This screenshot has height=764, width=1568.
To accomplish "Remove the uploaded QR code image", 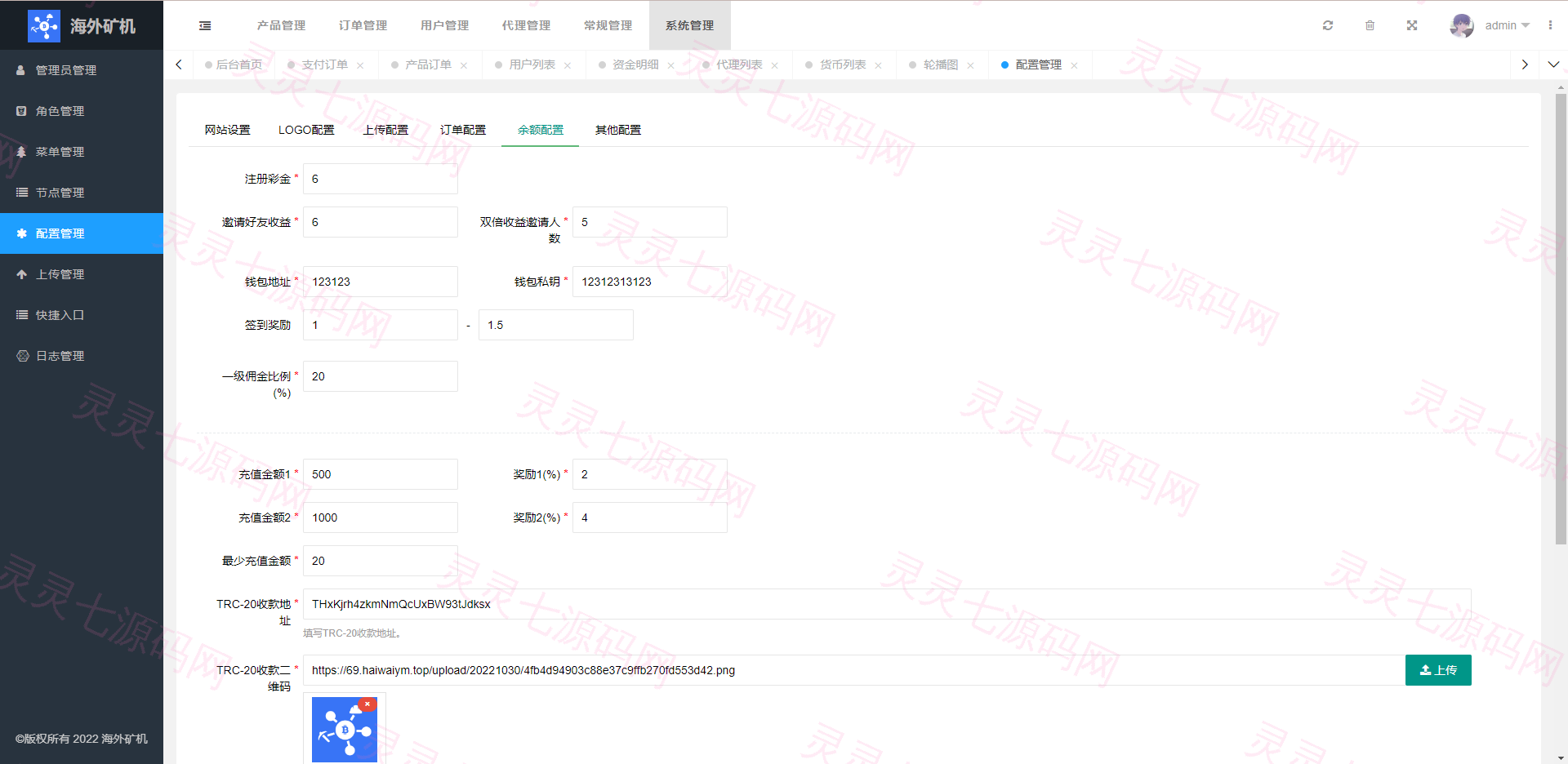I will tap(367, 704).
